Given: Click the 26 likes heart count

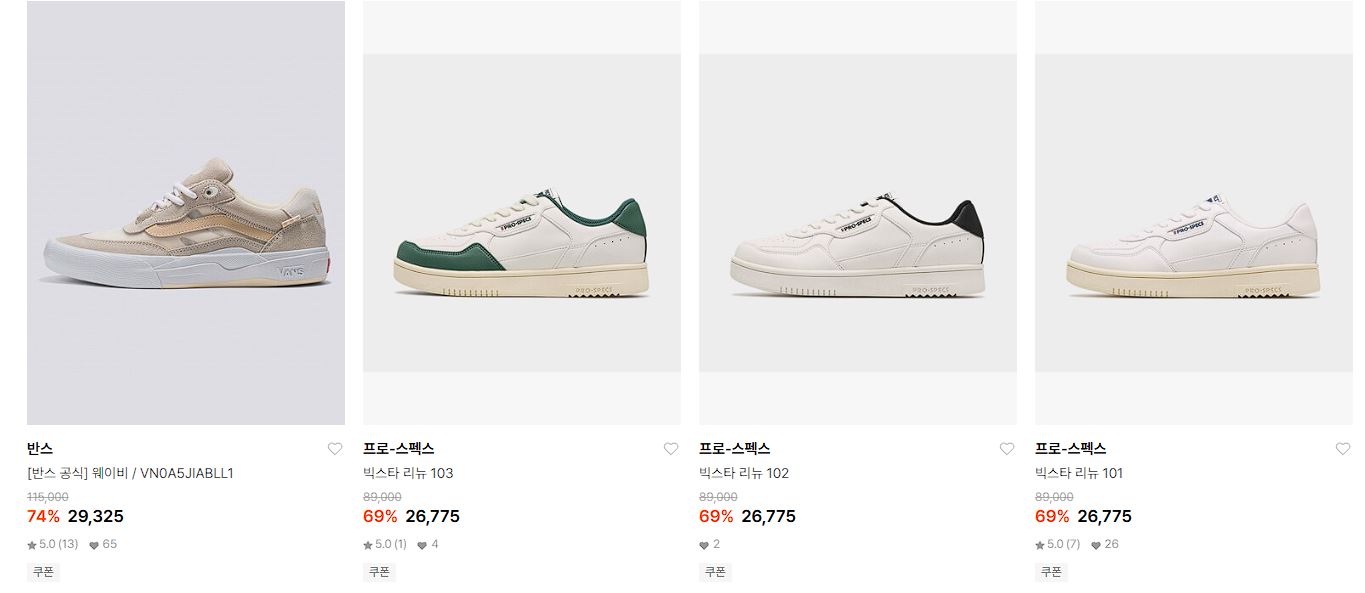Looking at the screenshot, I should (x=1105, y=545).
